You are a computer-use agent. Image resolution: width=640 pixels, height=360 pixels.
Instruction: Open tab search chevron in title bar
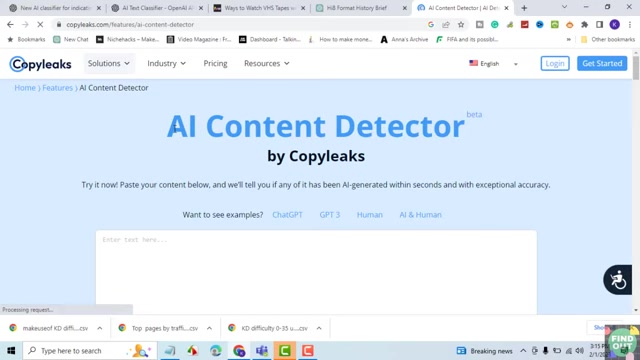[x=564, y=7]
